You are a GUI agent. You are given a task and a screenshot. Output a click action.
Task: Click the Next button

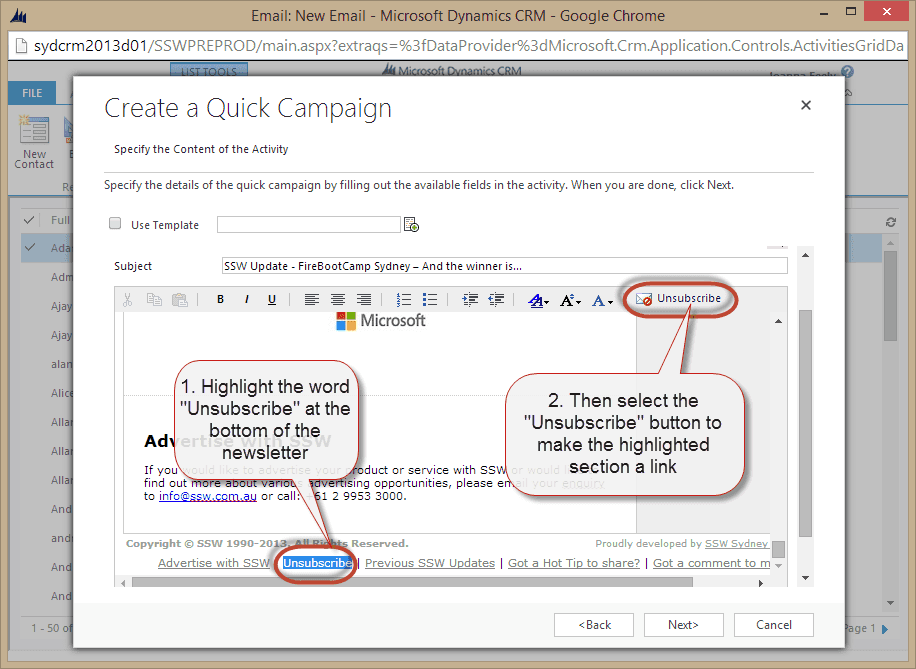[683, 624]
